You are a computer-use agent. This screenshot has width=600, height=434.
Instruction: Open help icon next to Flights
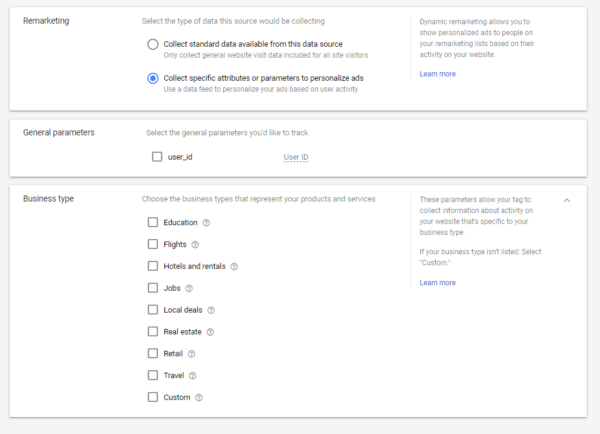[x=195, y=245]
